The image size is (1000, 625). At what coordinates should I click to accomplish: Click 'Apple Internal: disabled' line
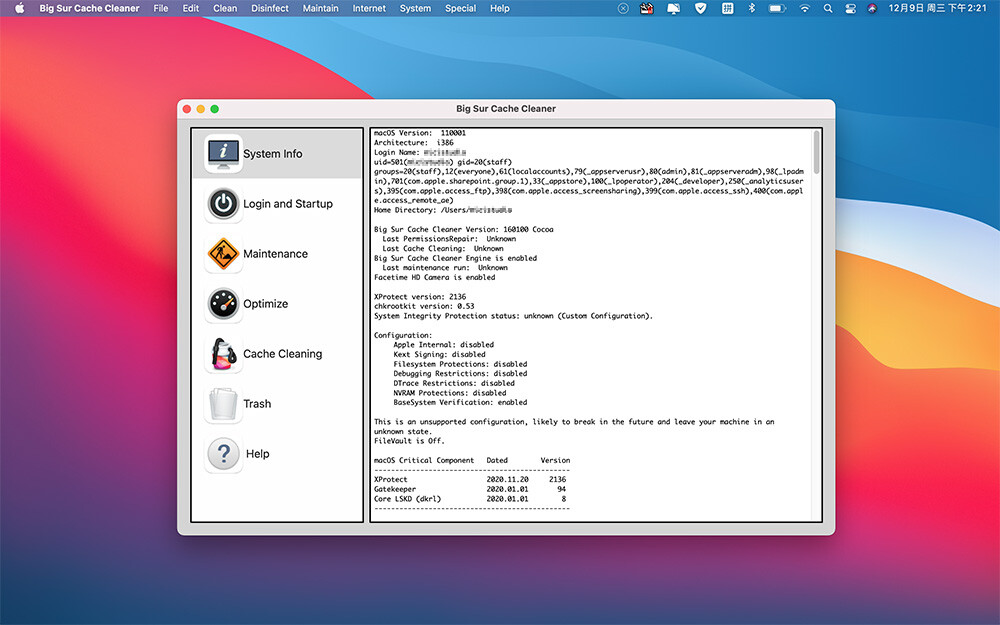tap(443, 344)
